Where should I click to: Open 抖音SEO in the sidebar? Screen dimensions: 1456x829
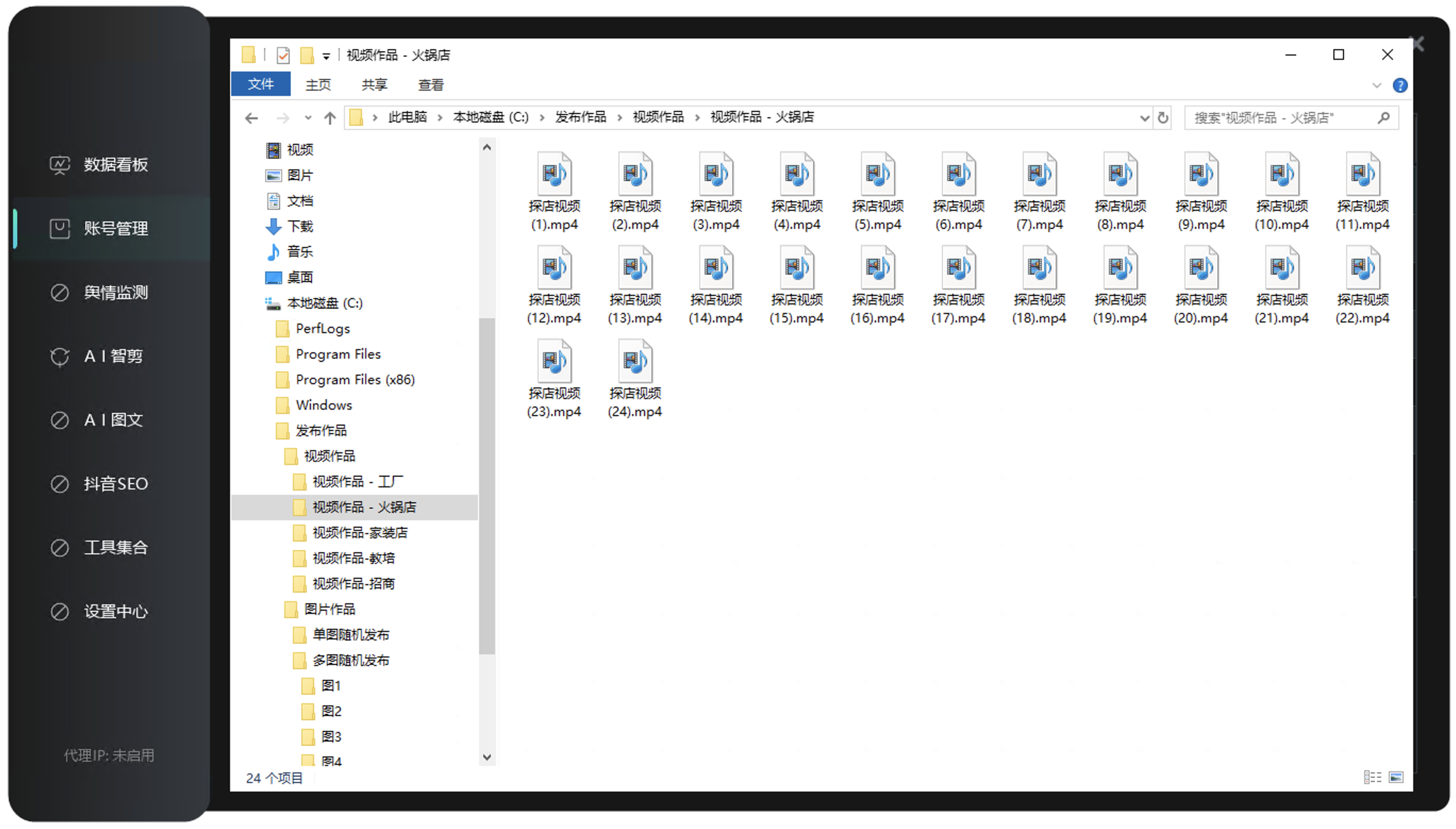coord(99,483)
